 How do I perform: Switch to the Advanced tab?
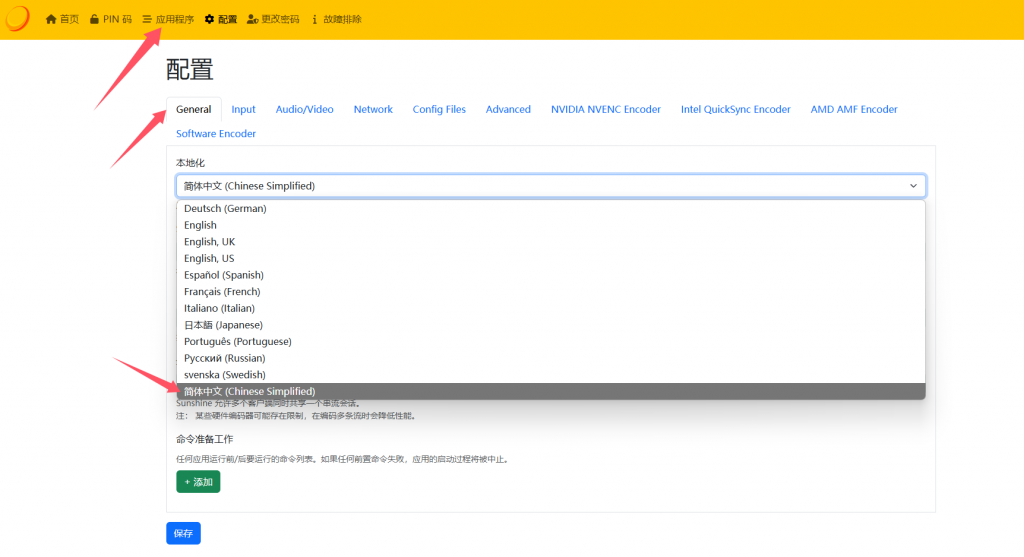508,109
